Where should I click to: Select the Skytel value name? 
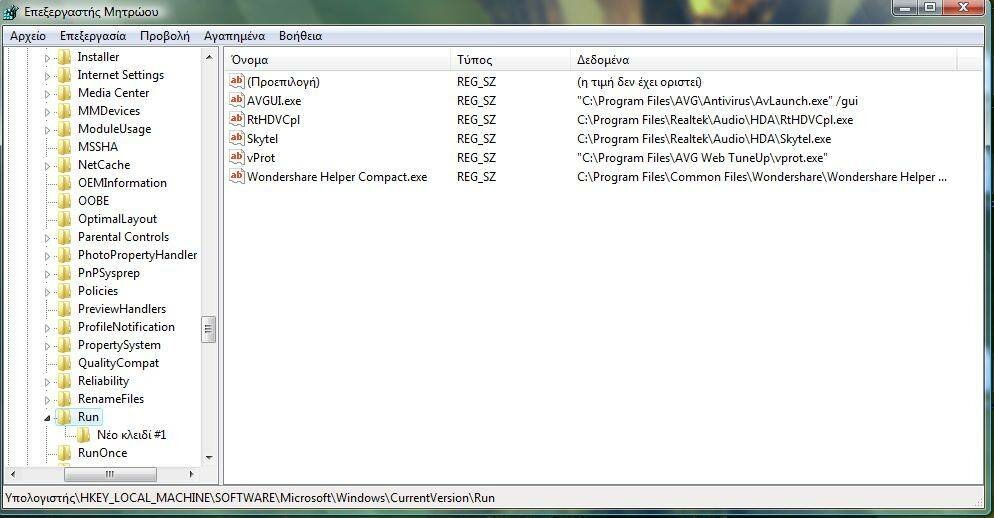tap(262, 139)
